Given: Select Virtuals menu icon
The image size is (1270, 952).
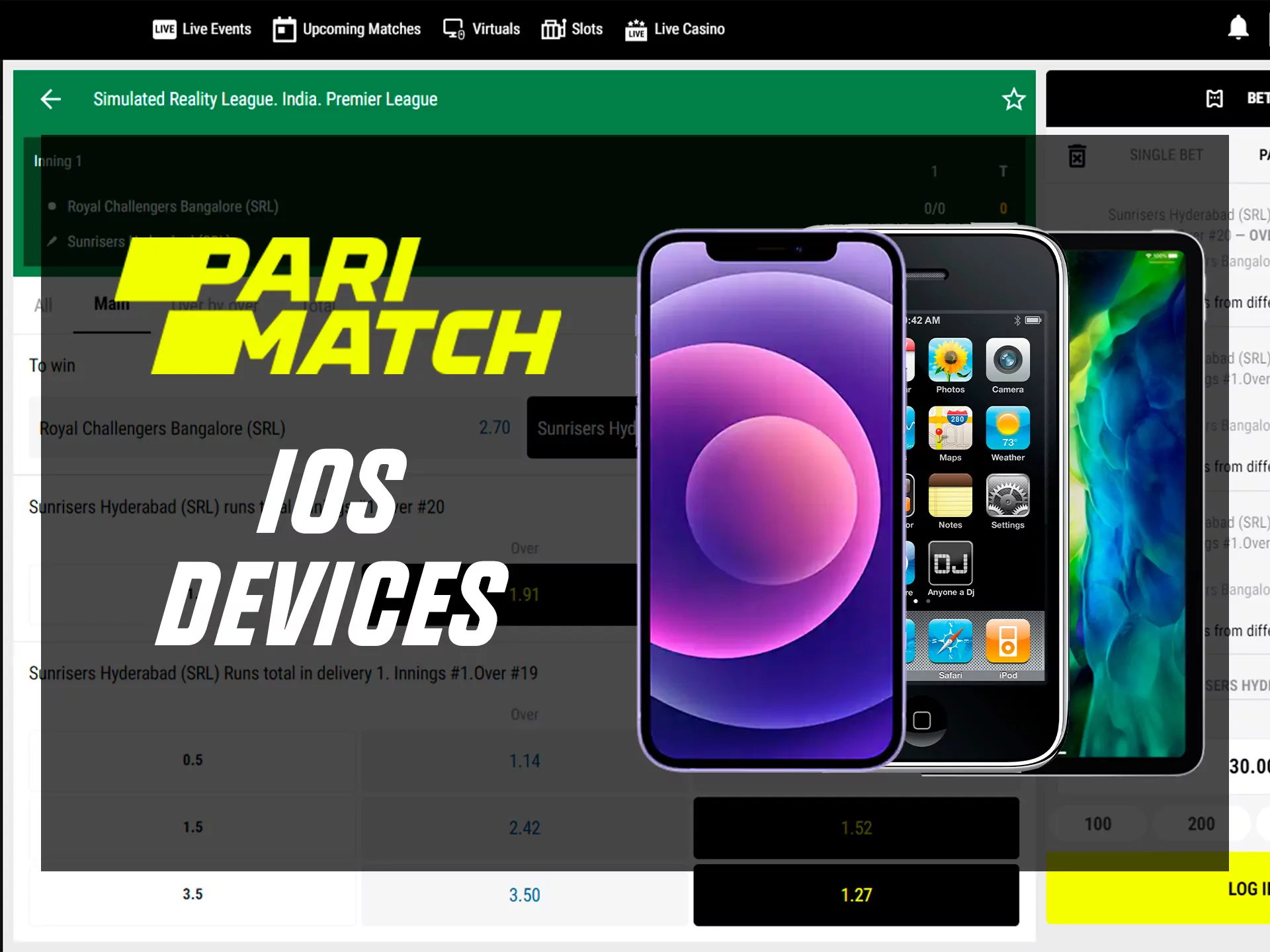Looking at the screenshot, I should [x=453, y=29].
